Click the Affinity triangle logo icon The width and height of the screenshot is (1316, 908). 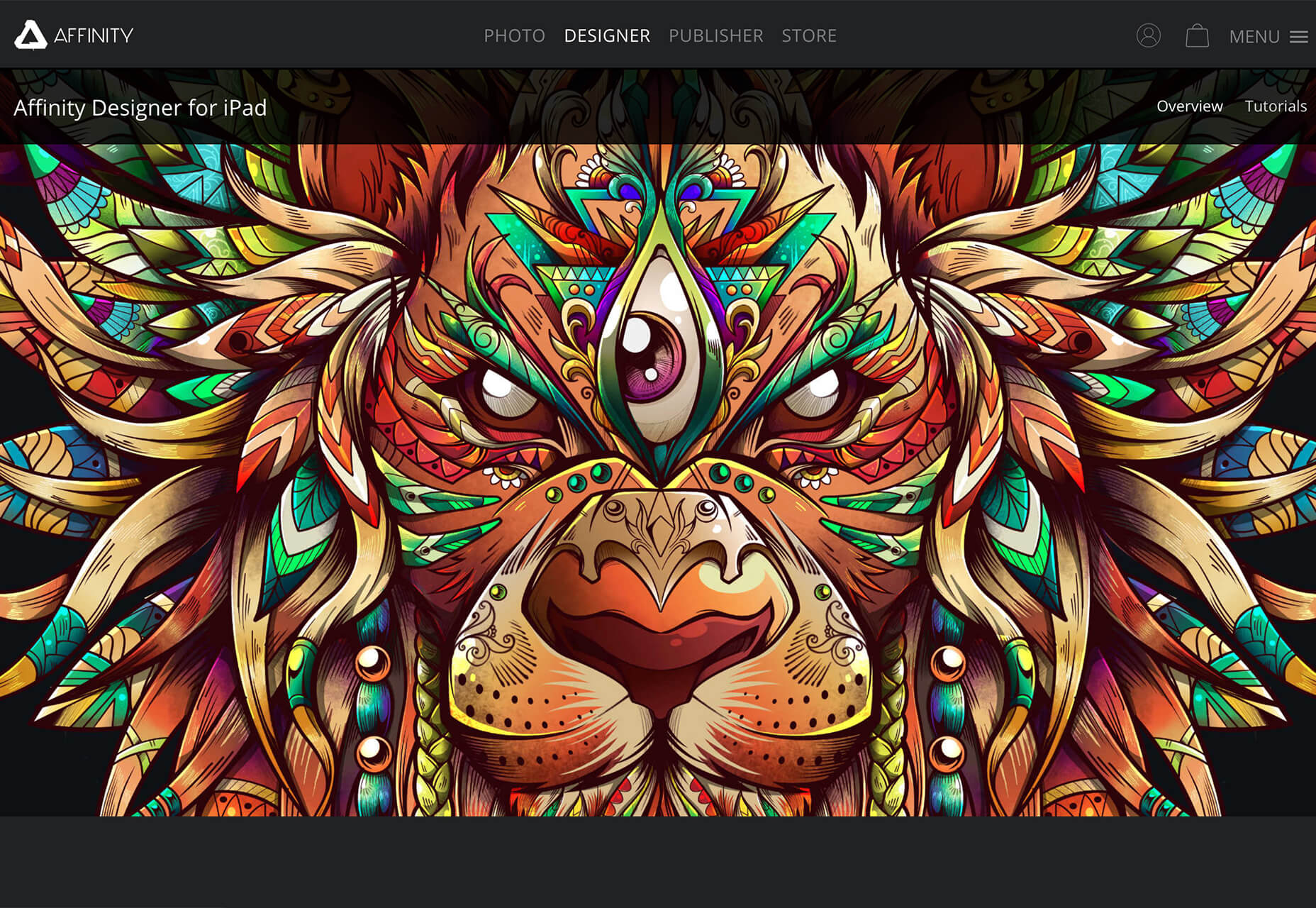[x=30, y=35]
